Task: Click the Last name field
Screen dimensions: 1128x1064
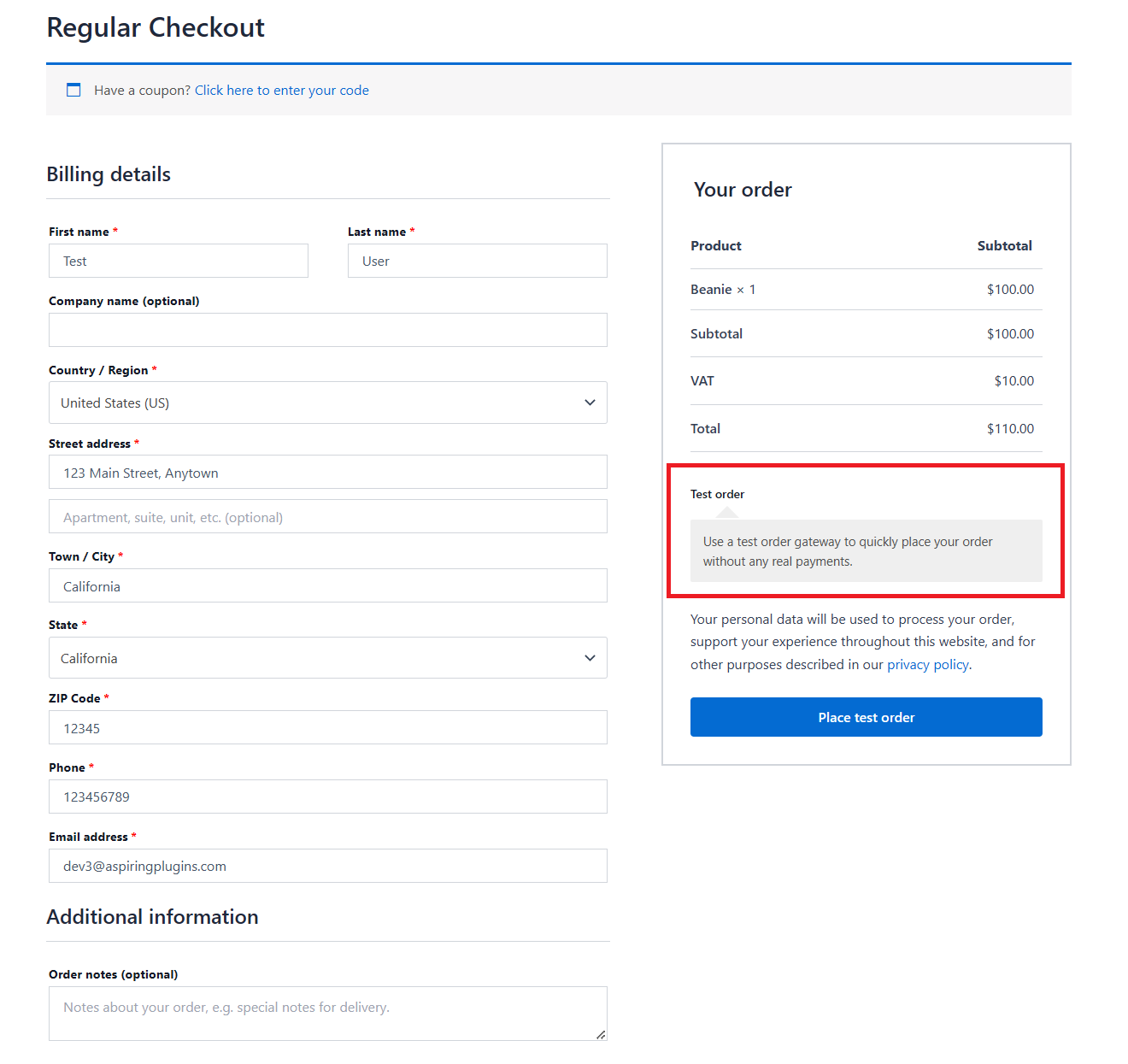Action: pyautogui.click(x=478, y=261)
